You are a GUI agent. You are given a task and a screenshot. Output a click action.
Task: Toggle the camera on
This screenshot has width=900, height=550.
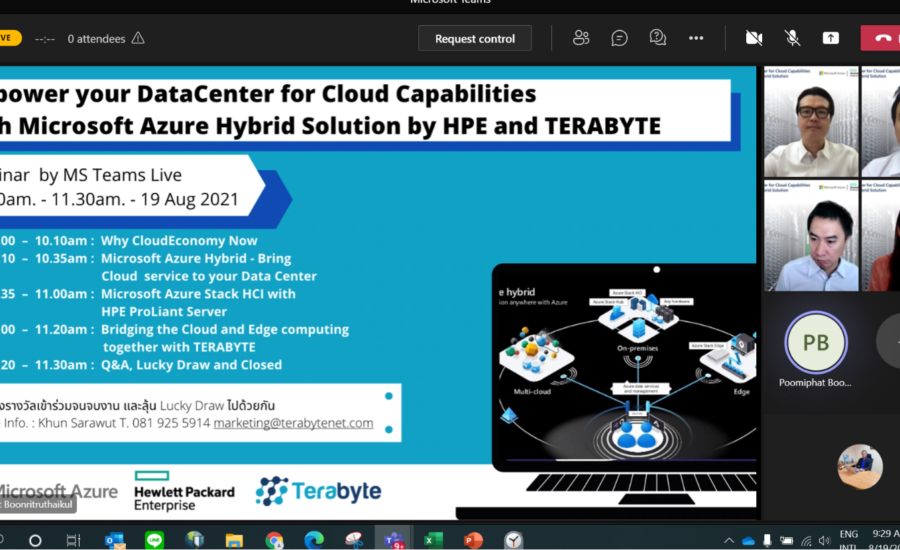click(754, 38)
